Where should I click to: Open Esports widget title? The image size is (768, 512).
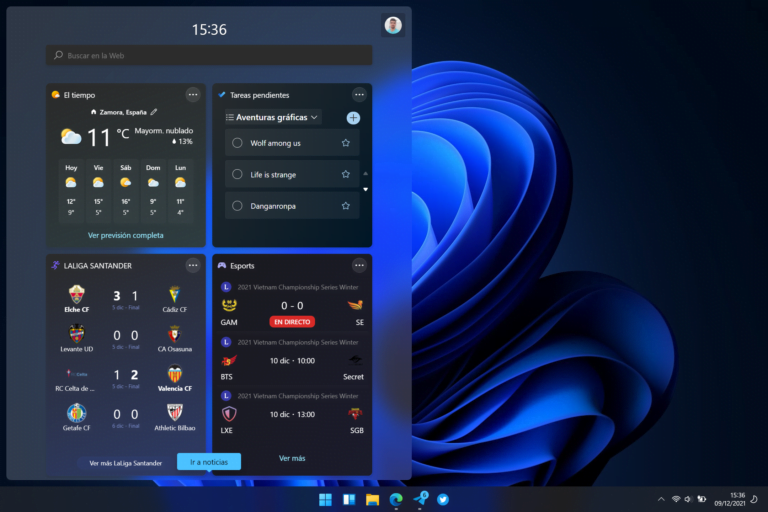pyautogui.click(x=242, y=266)
